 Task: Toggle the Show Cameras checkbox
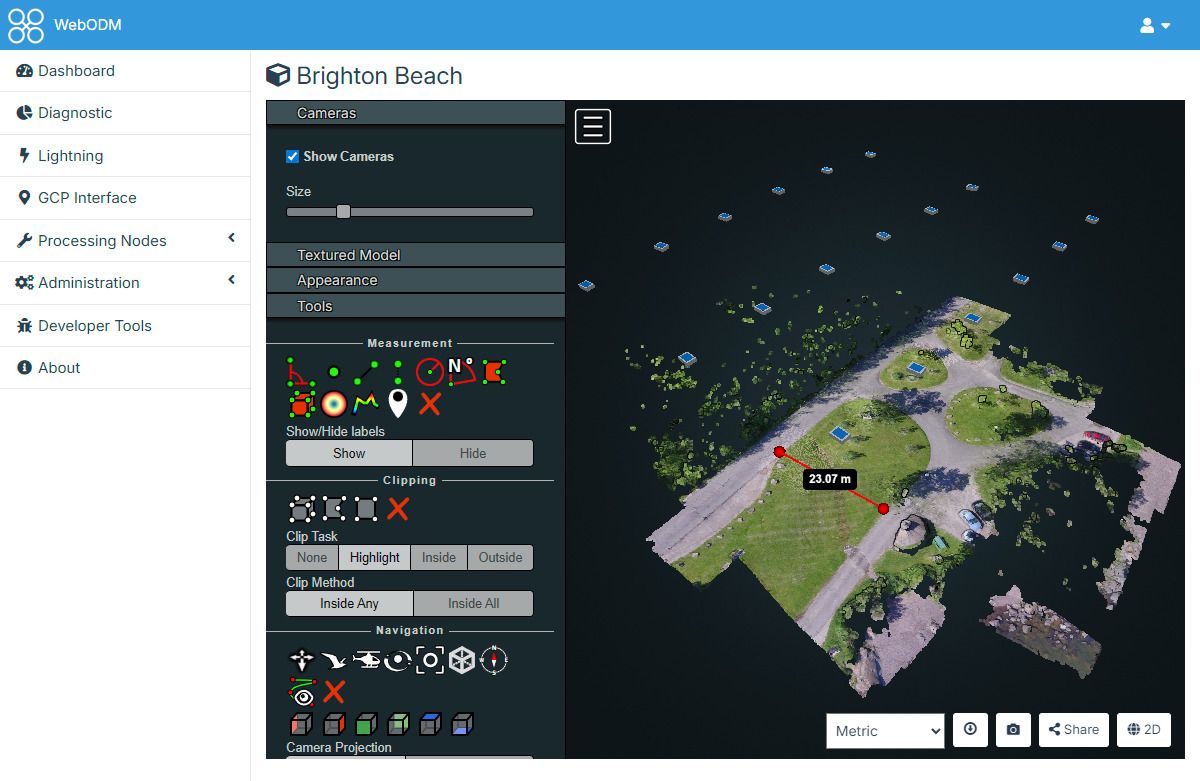[x=293, y=156]
